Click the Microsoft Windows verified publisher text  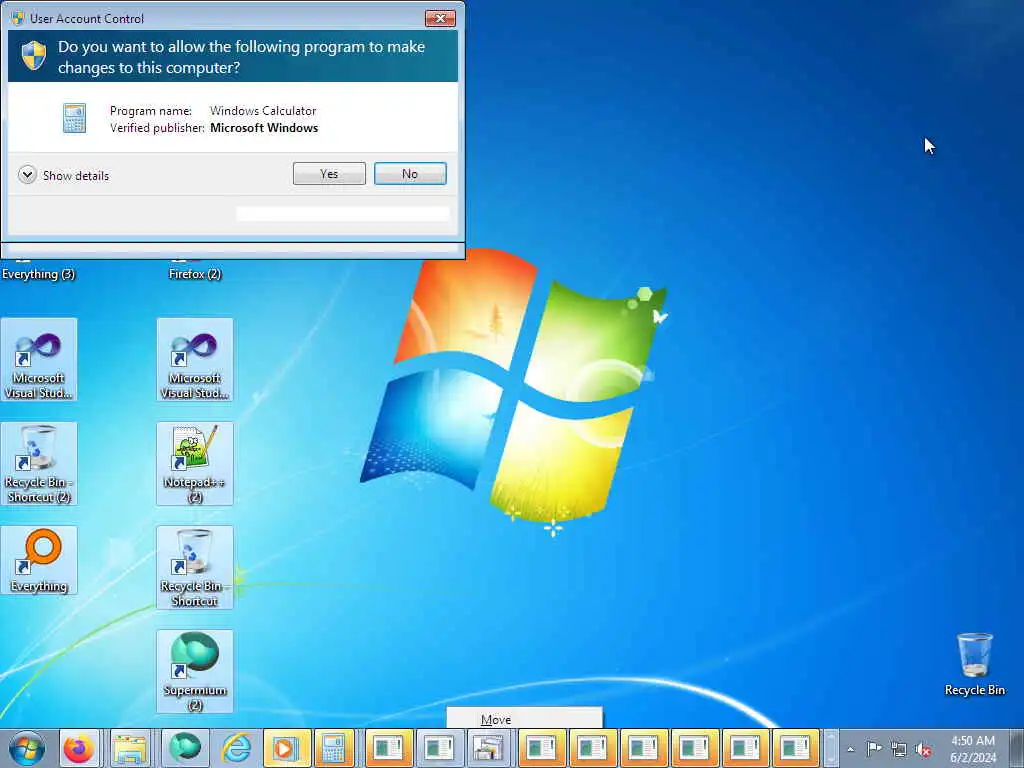pyautogui.click(x=264, y=127)
